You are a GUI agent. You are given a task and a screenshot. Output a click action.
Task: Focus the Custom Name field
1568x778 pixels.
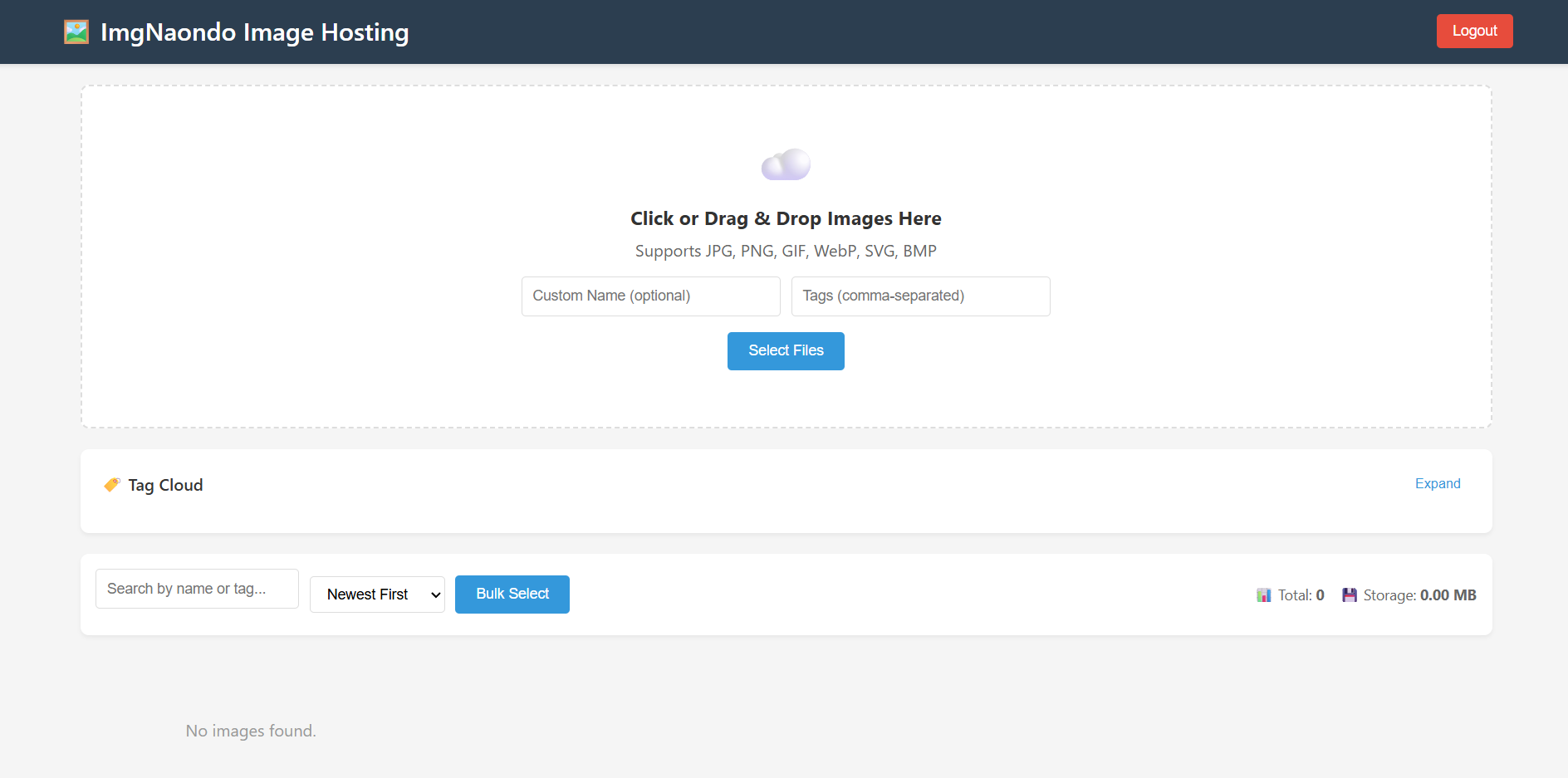[651, 296]
